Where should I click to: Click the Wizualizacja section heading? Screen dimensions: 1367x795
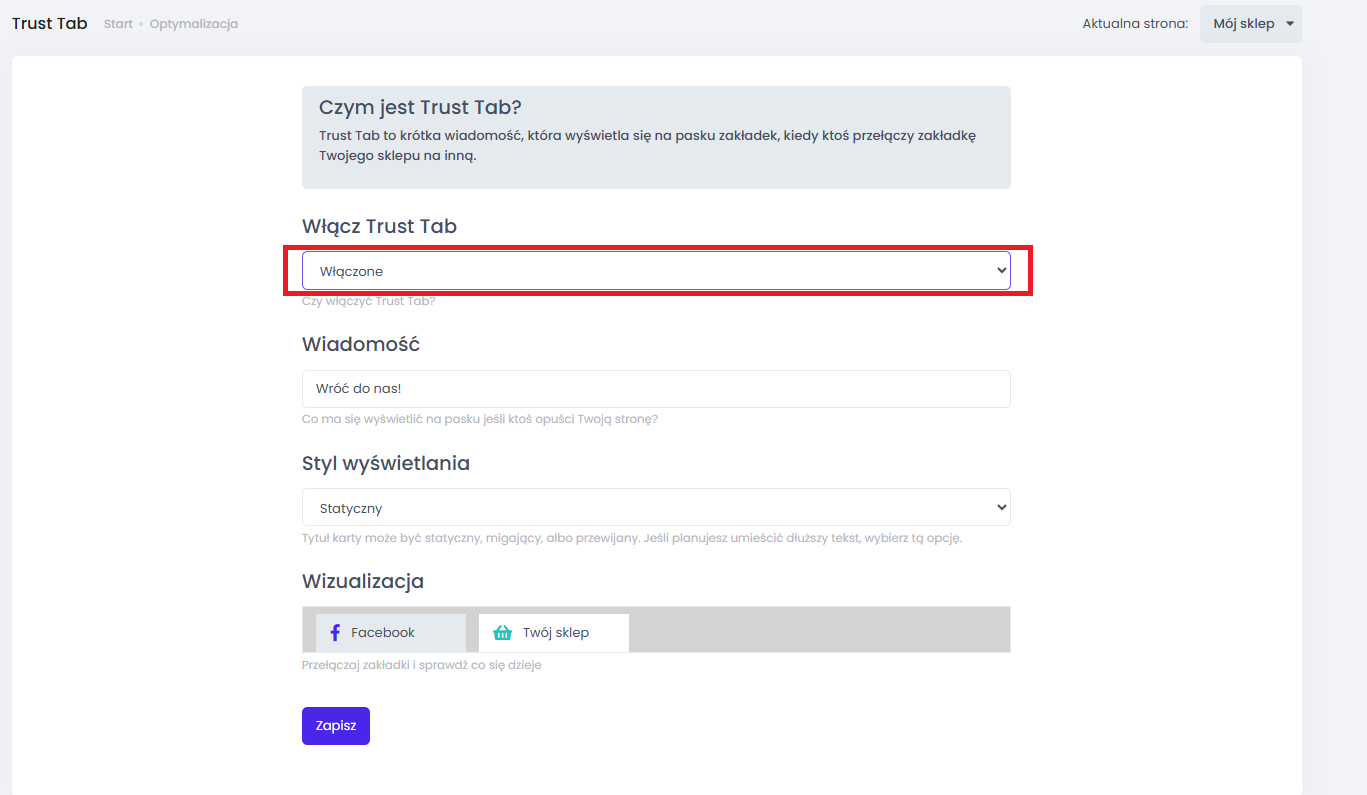[363, 581]
